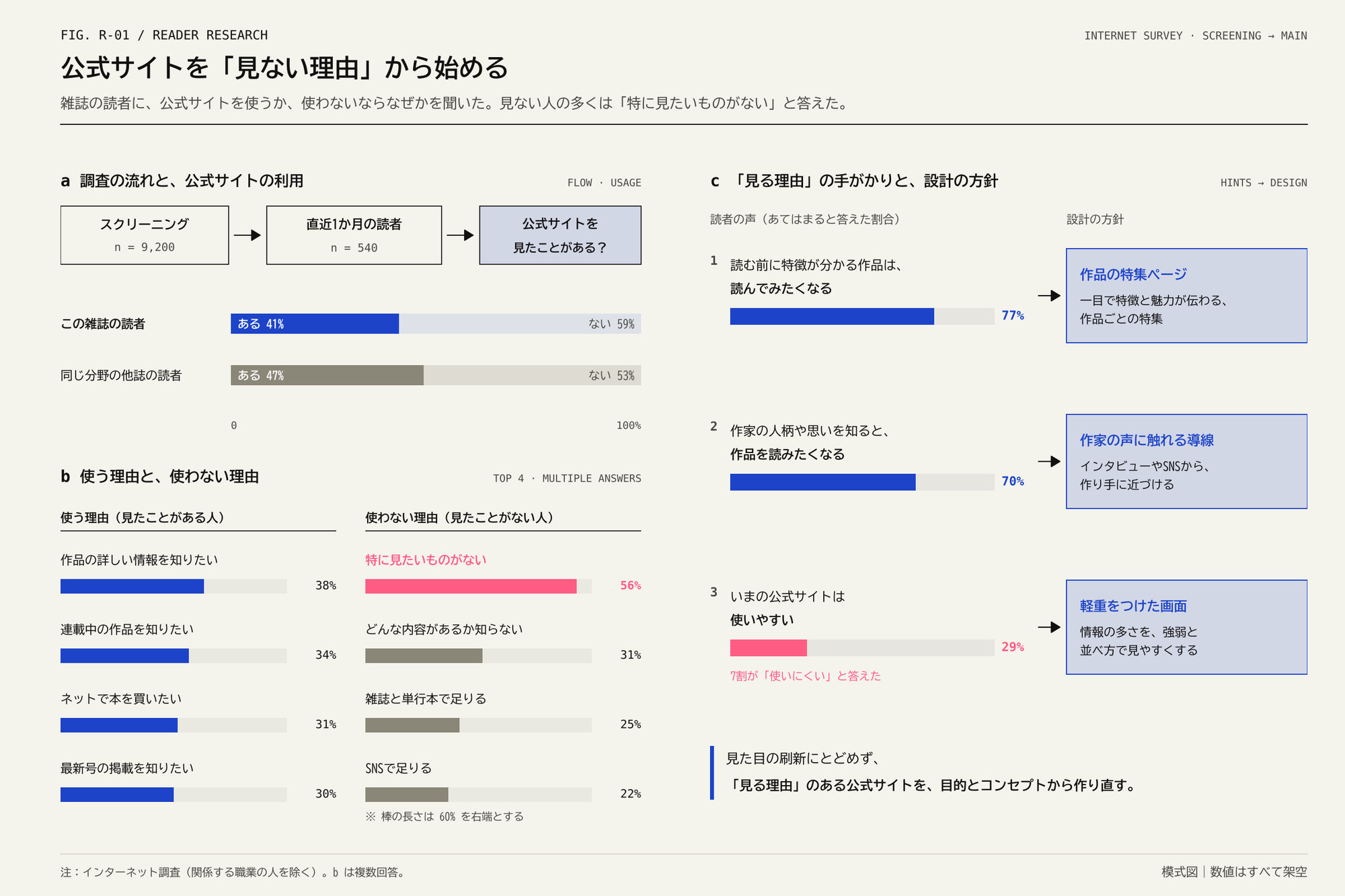Click the pink 29% value
The image size is (1345, 896).
[x=1013, y=647]
